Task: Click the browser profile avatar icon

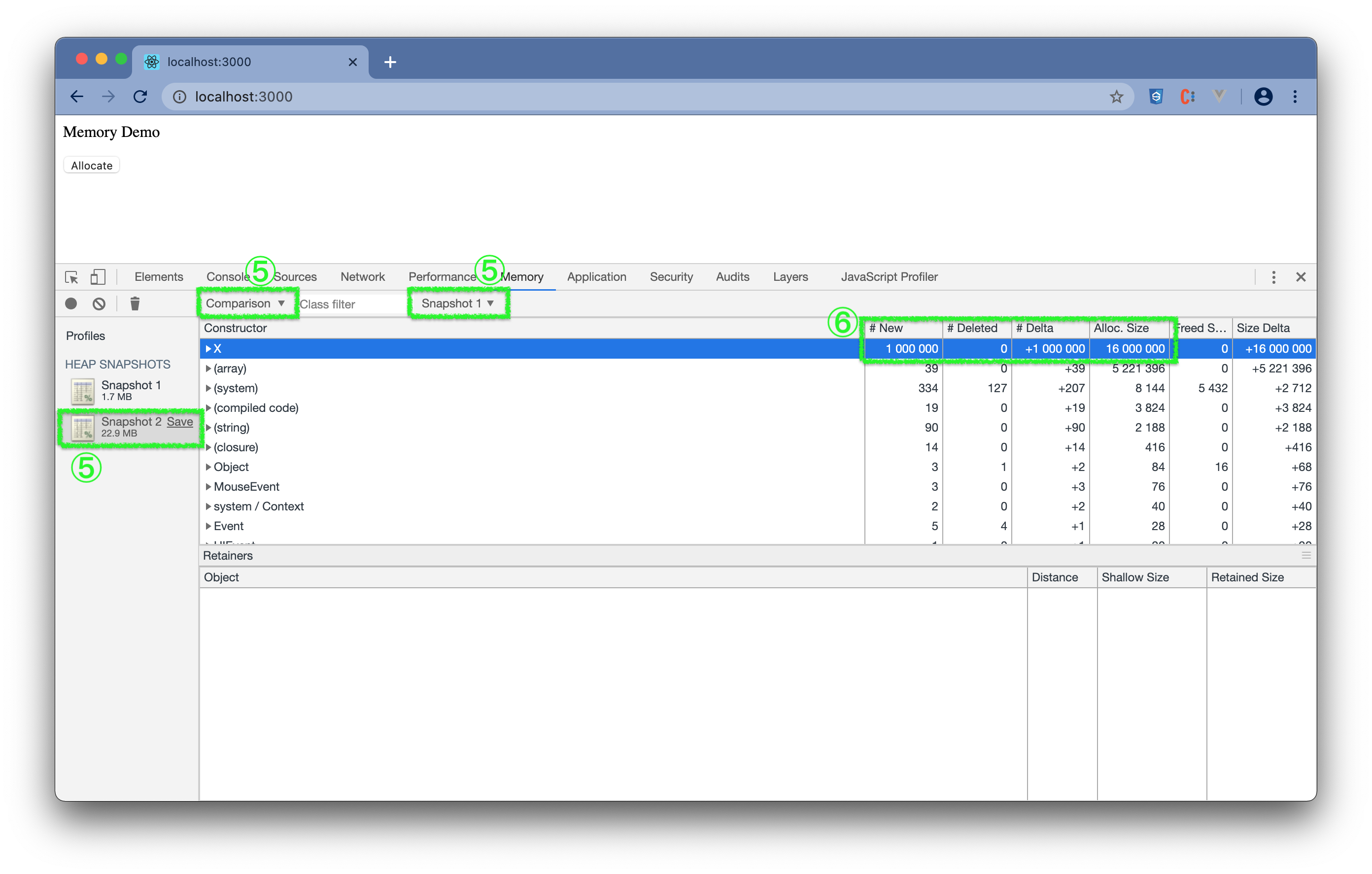Action: pyautogui.click(x=1263, y=97)
